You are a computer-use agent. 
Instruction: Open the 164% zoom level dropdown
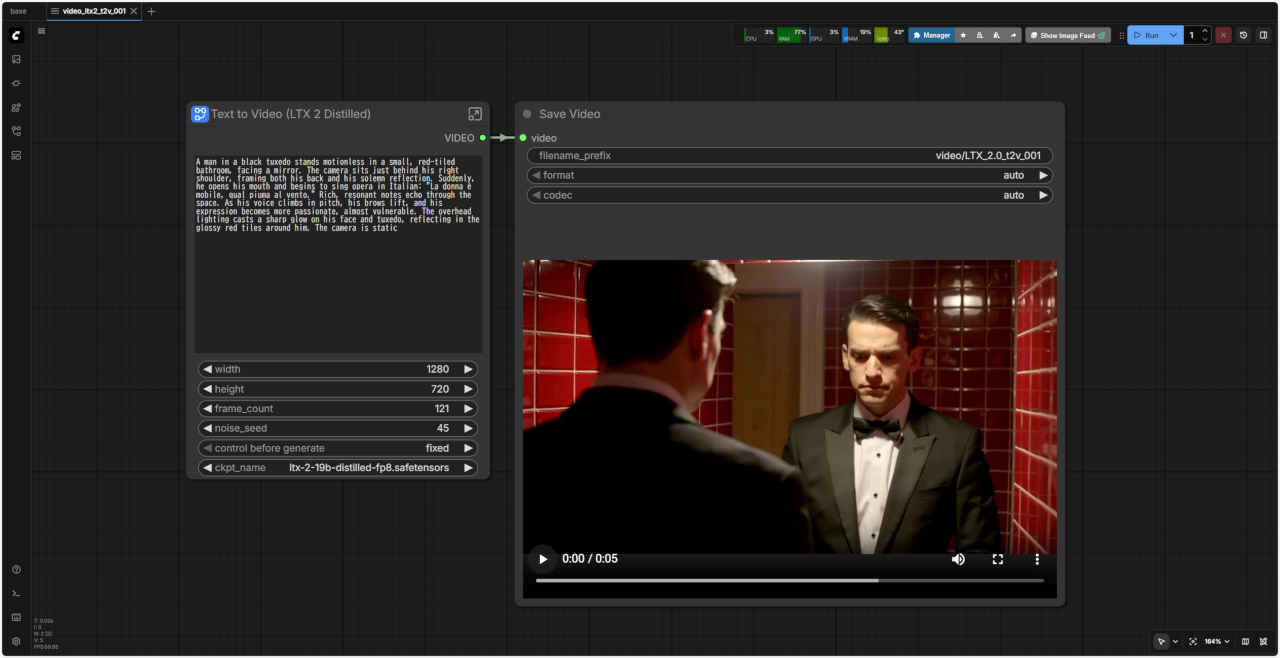pos(1216,641)
